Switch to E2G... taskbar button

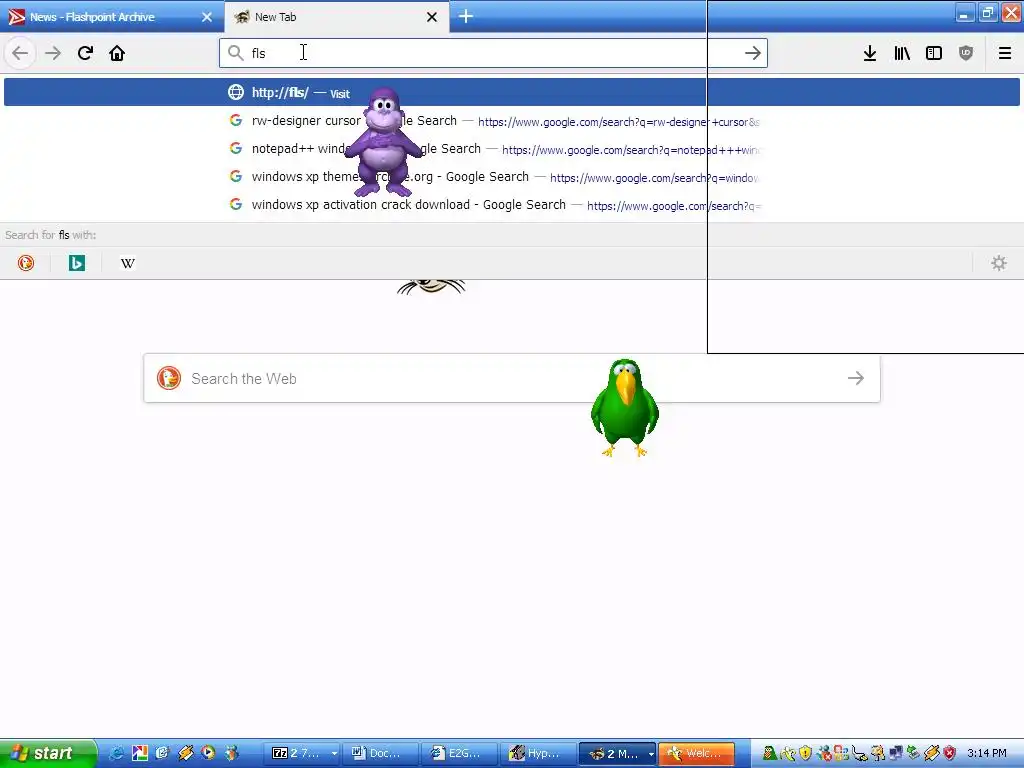(458, 753)
